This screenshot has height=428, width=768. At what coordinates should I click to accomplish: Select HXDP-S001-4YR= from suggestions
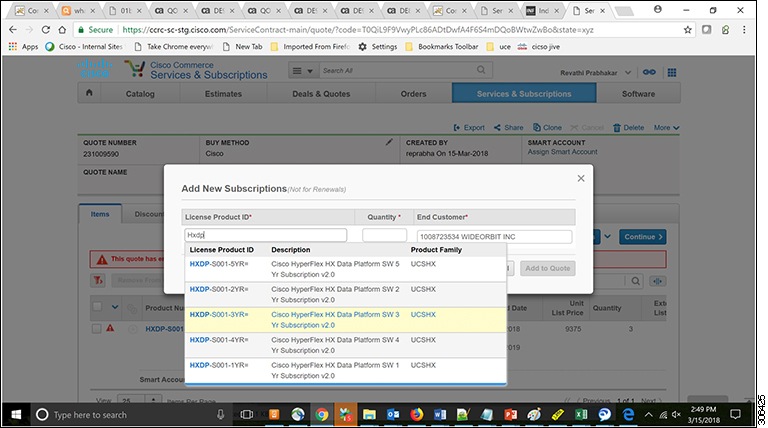point(345,345)
